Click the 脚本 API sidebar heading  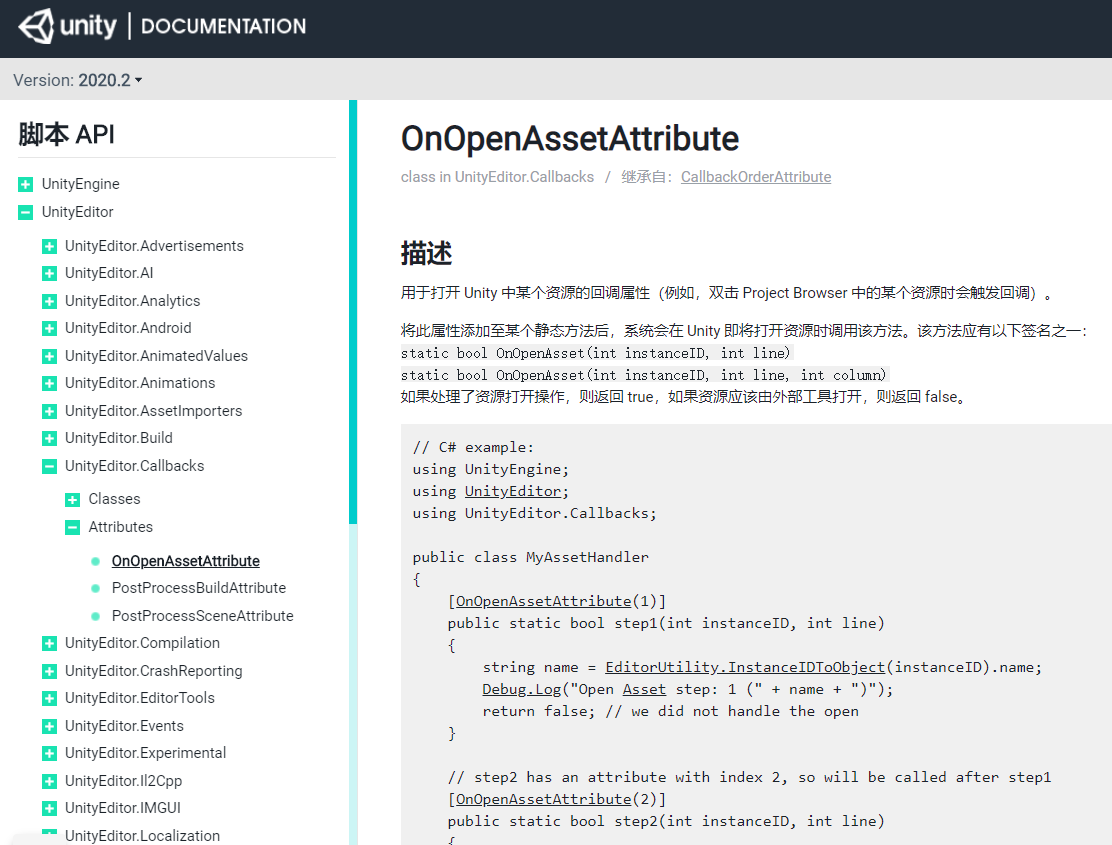pyautogui.click(x=66, y=134)
